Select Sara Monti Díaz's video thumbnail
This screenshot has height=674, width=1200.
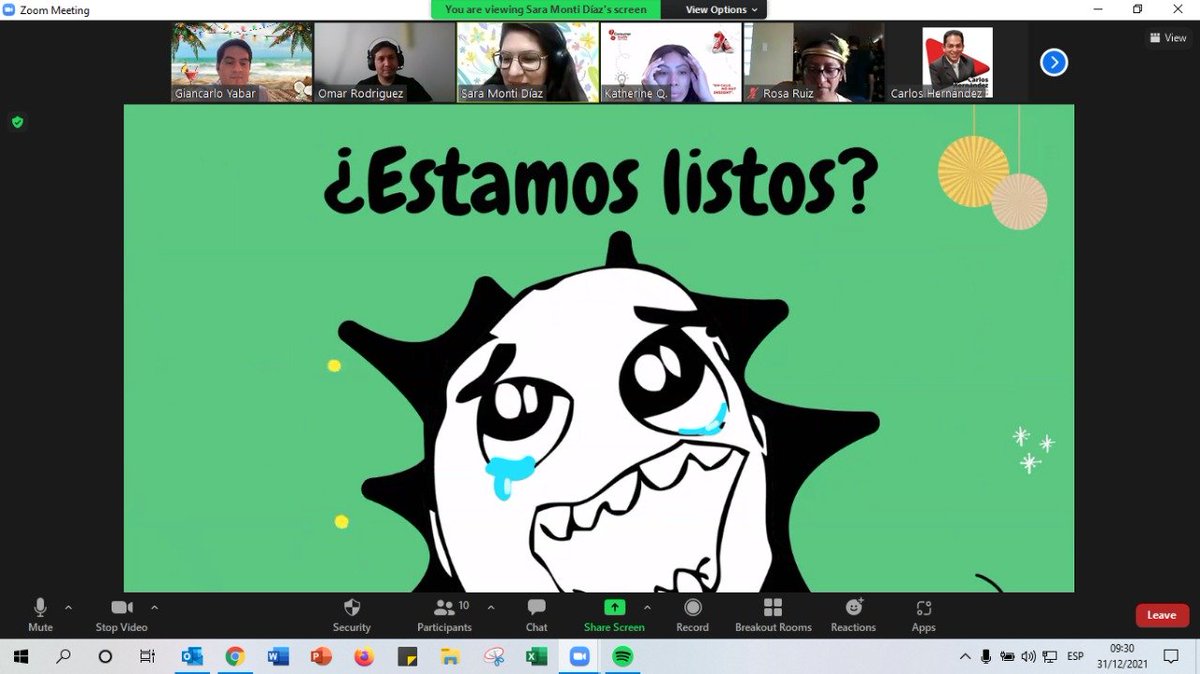point(528,63)
